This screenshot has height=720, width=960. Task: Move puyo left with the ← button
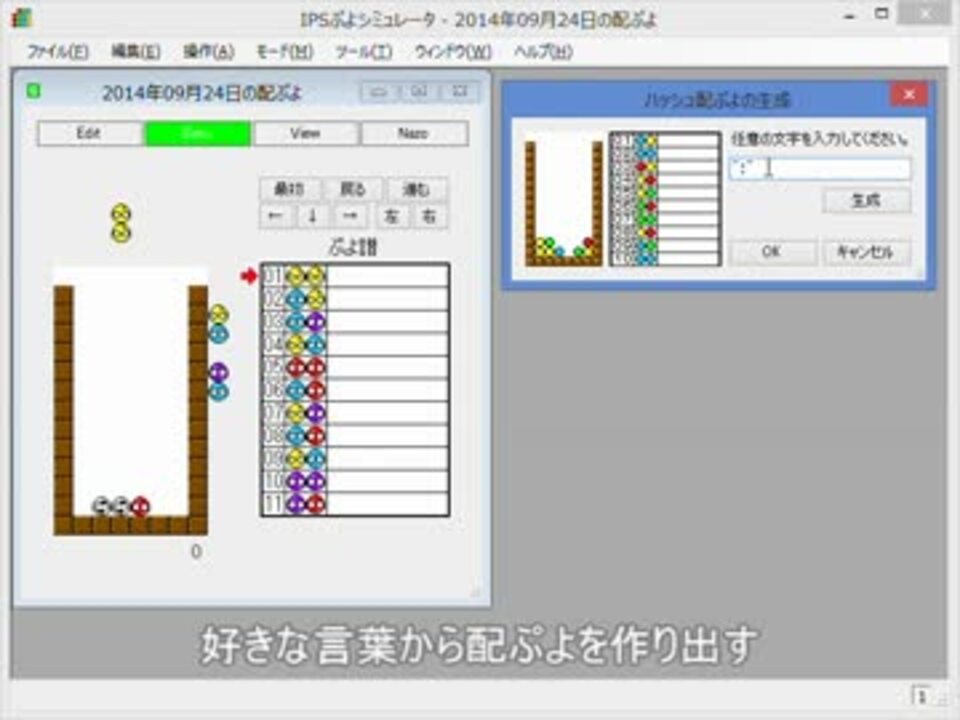[275, 216]
